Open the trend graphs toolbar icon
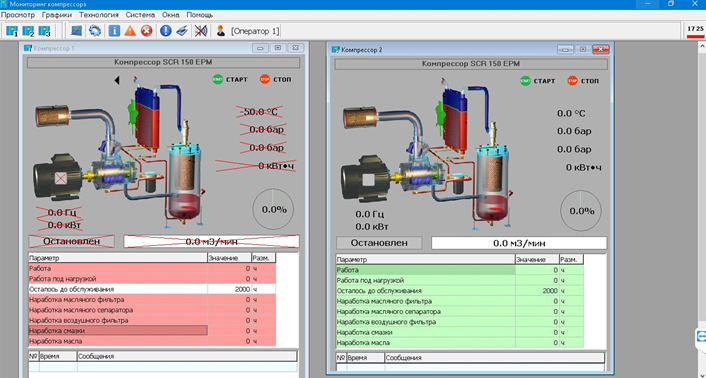Viewport: 706px width, 378px height. click(x=77, y=31)
